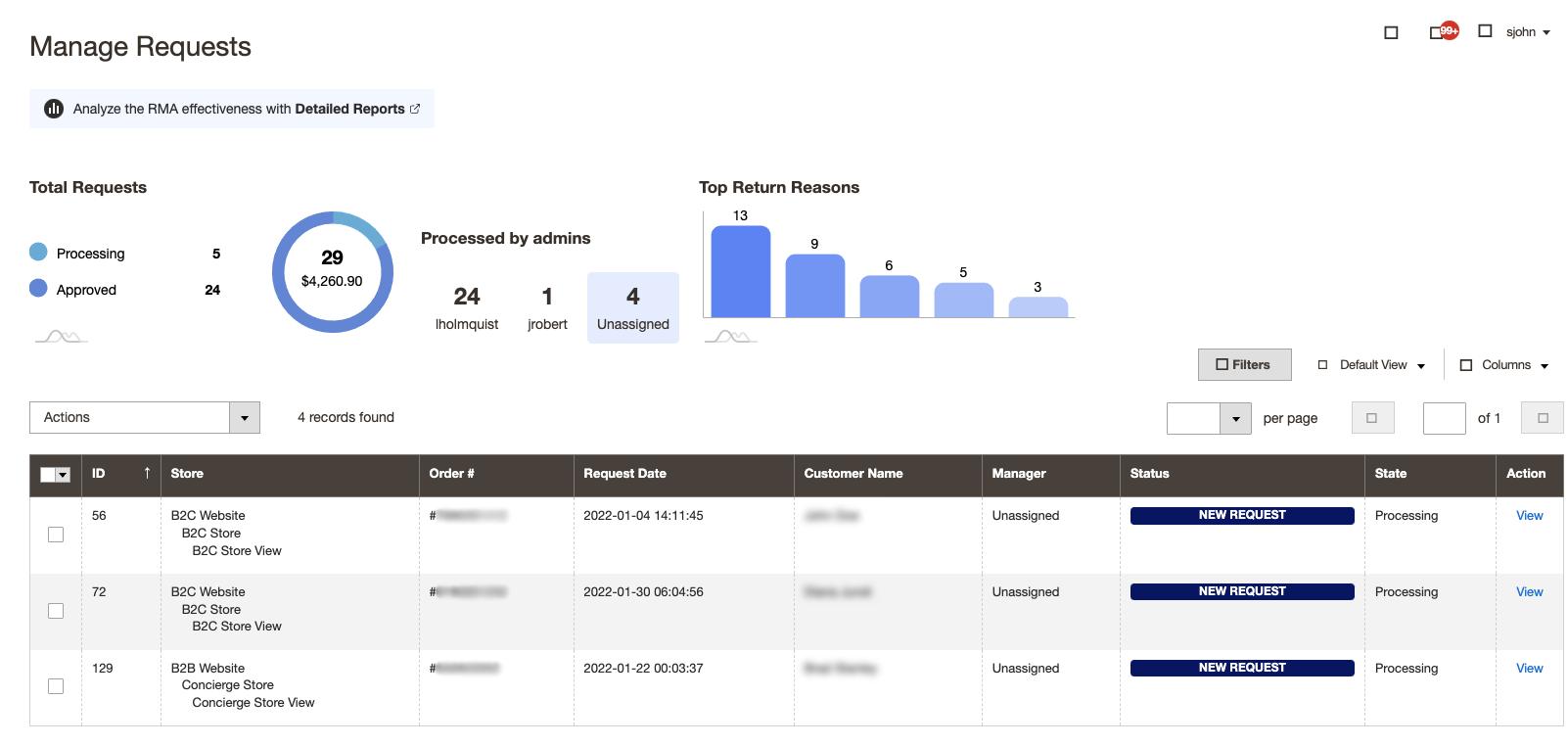Click the search icon in the header
Viewport: 1568px width, 746px height.
pos(1391,32)
